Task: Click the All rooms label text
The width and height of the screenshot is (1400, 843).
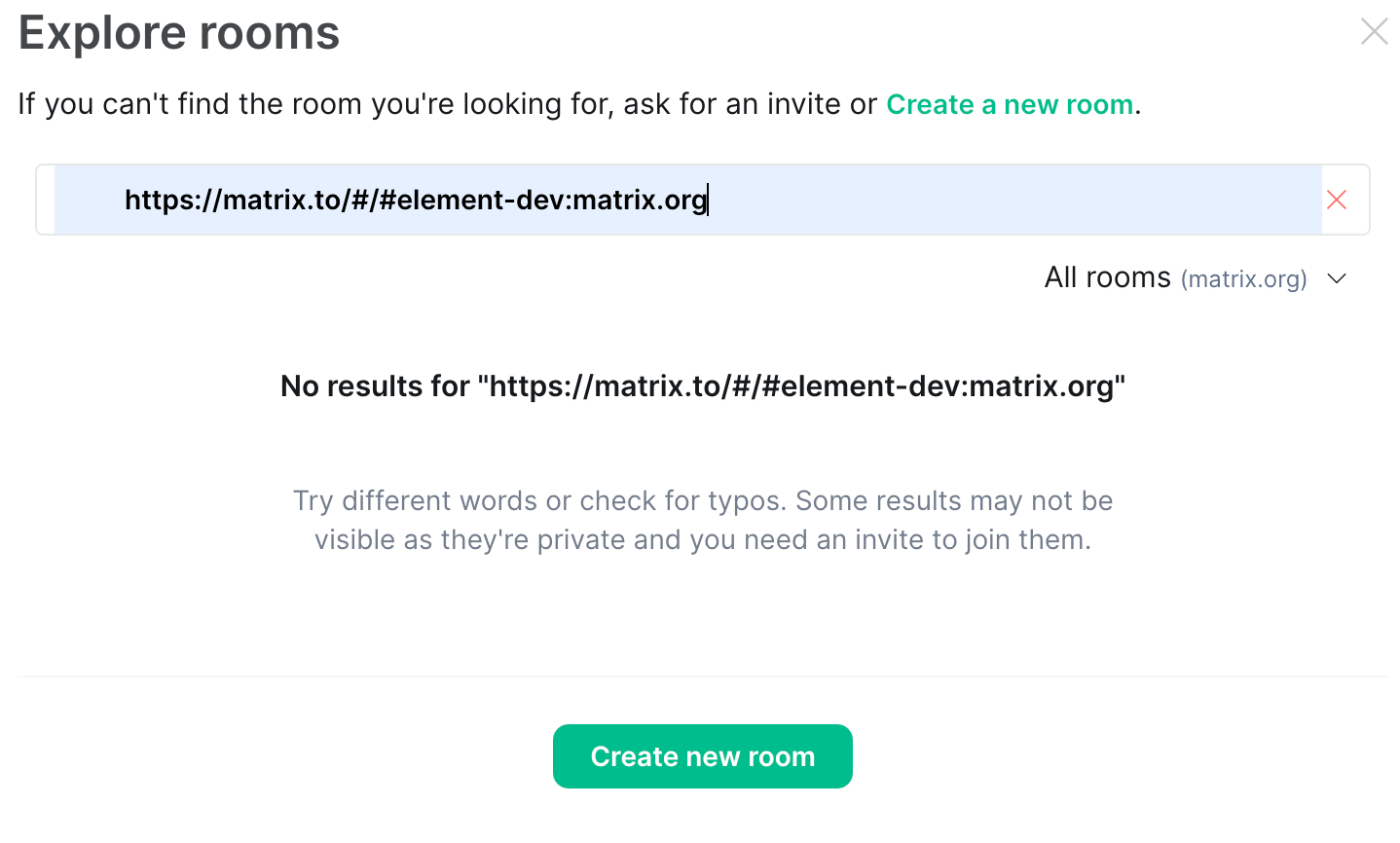Action: point(1107,277)
